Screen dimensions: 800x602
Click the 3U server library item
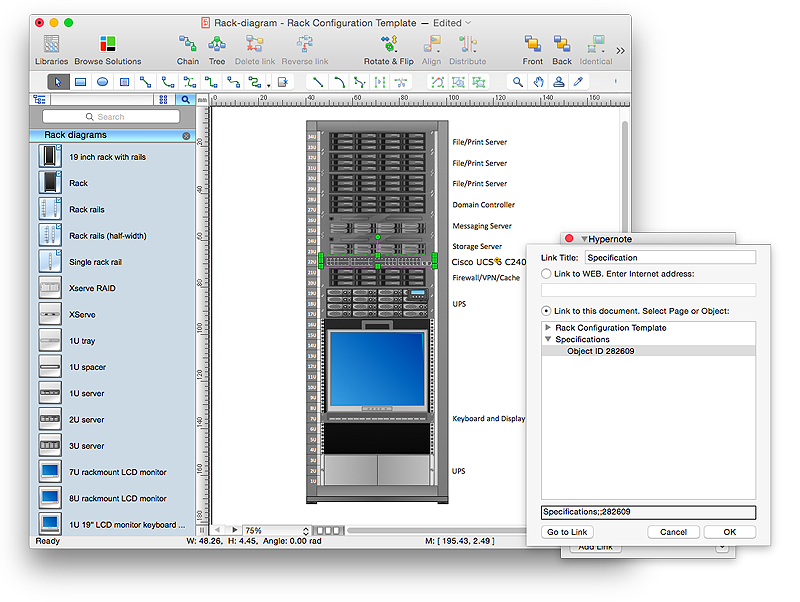point(86,446)
